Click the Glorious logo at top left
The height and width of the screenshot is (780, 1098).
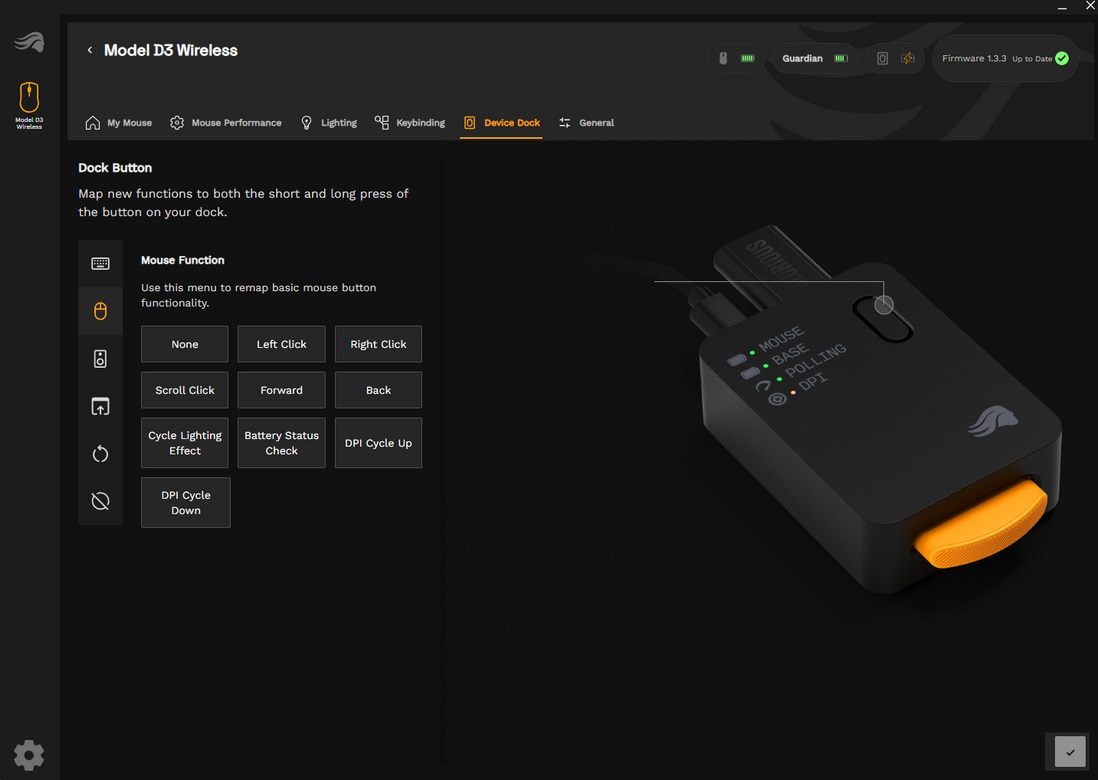[x=29, y=42]
